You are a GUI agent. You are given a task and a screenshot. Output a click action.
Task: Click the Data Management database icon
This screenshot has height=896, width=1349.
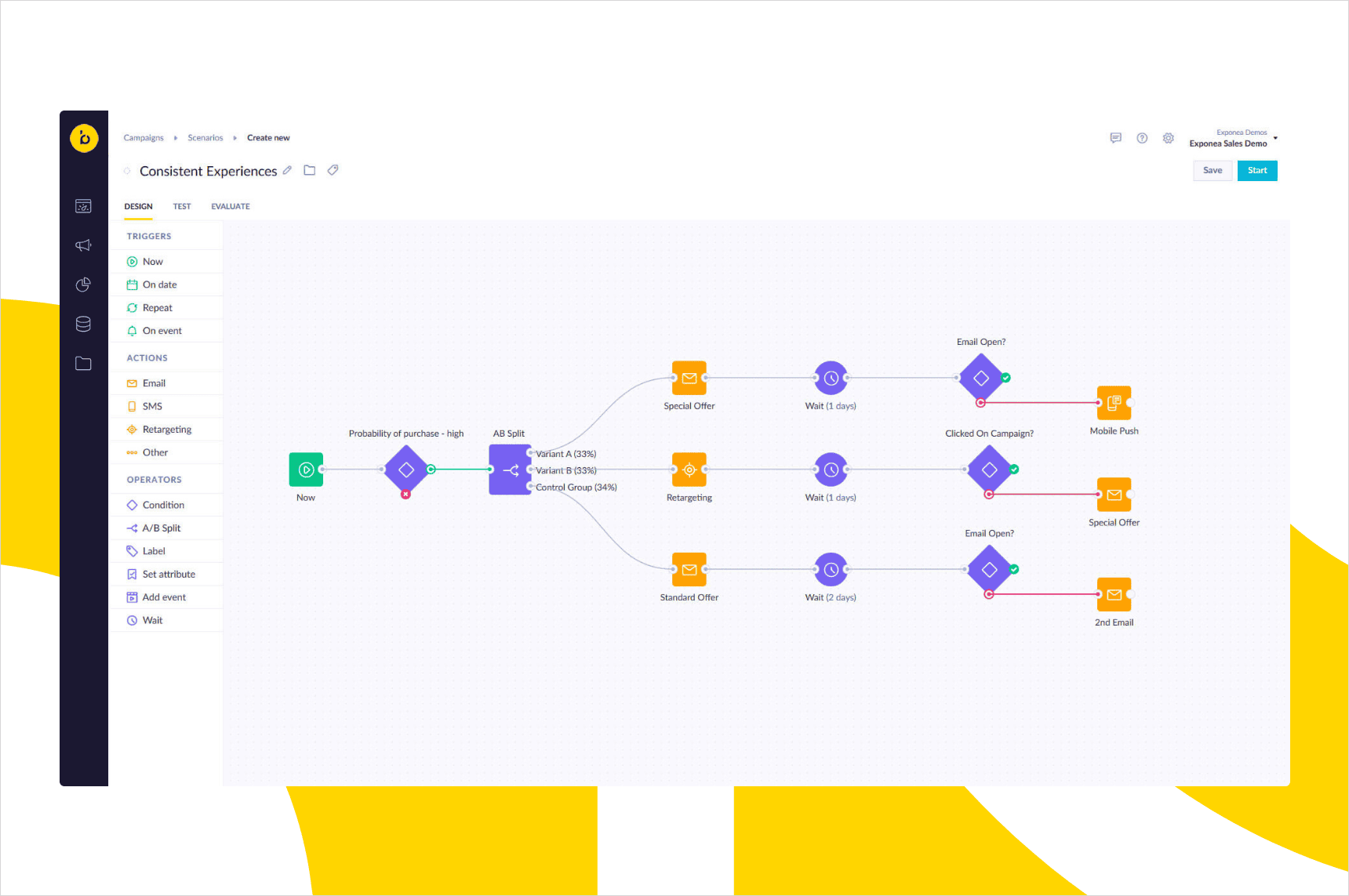tap(83, 324)
